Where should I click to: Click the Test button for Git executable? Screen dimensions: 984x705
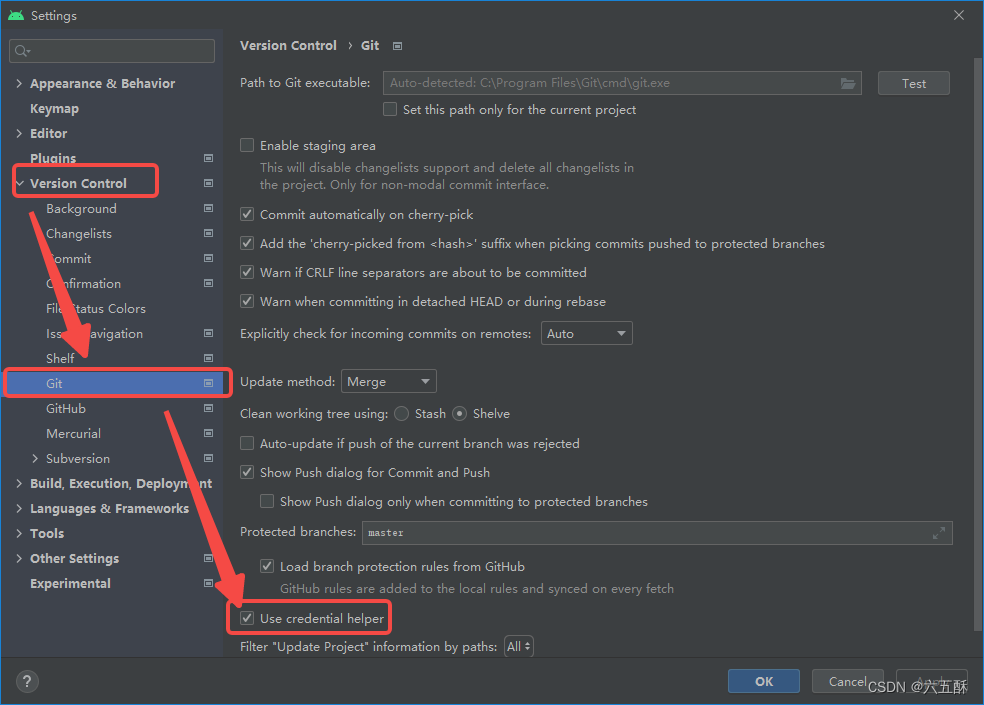pos(912,83)
